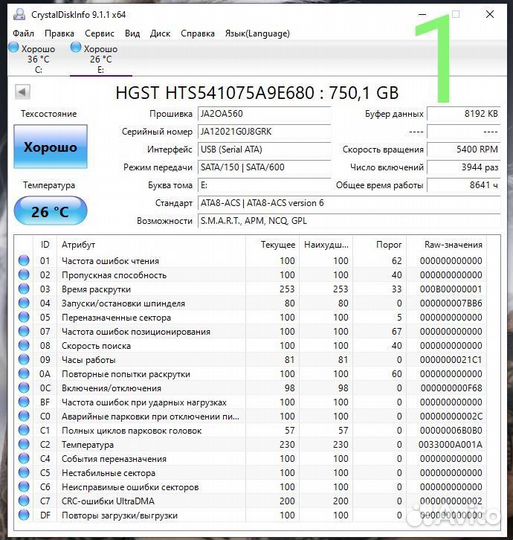
Task: Click status icon for attribute DF
Action: tap(24, 515)
